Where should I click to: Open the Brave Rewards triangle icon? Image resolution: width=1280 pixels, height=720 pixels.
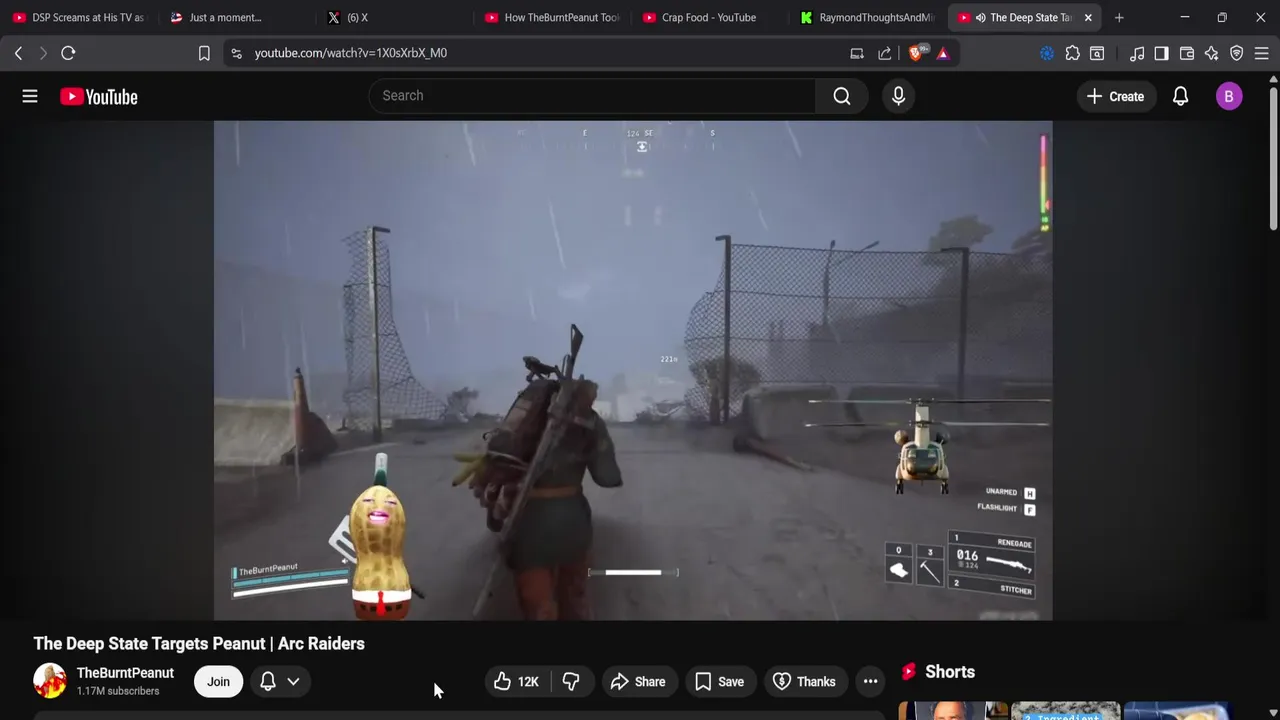[x=943, y=53]
